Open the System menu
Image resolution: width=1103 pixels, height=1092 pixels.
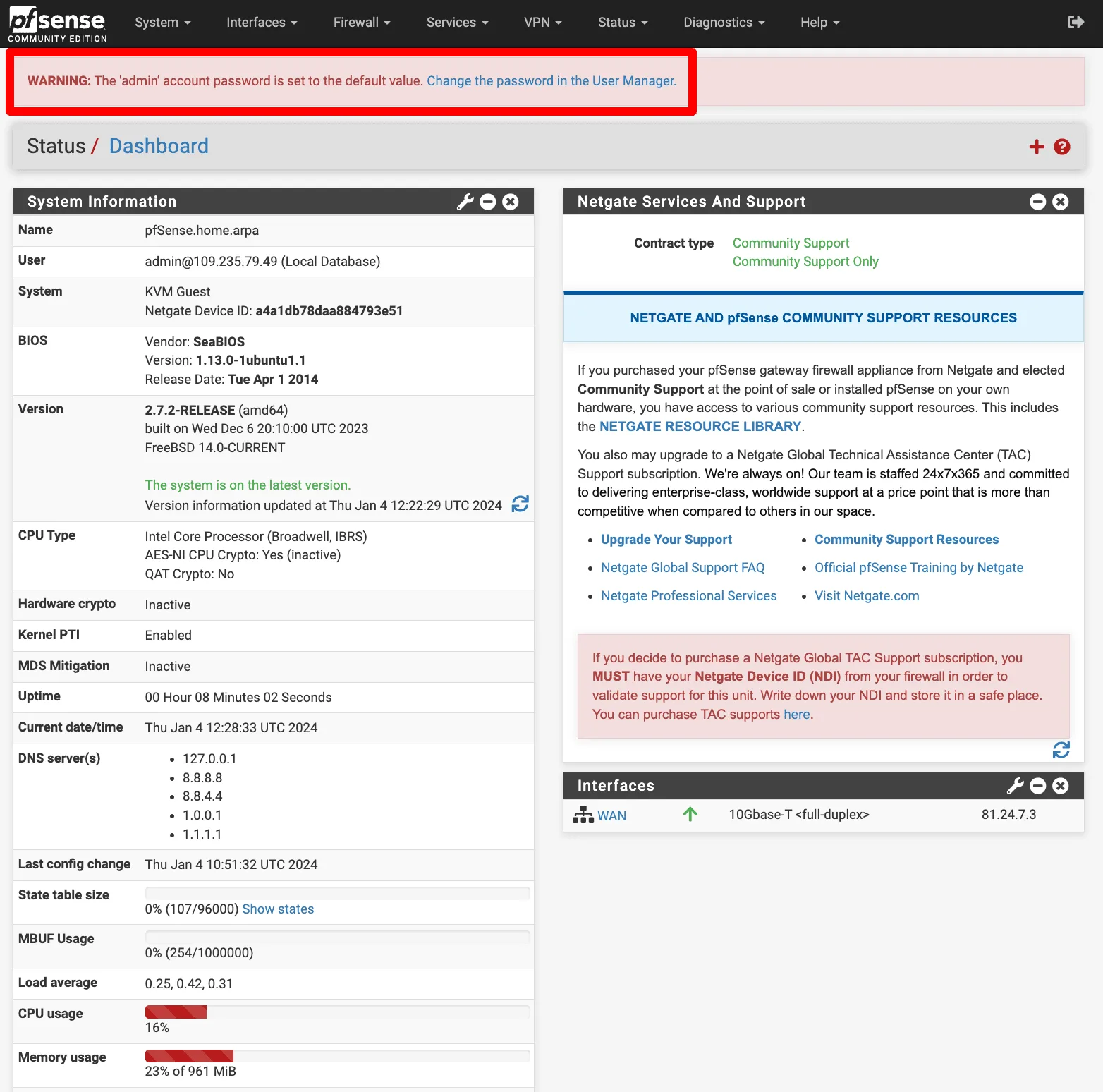tap(162, 23)
